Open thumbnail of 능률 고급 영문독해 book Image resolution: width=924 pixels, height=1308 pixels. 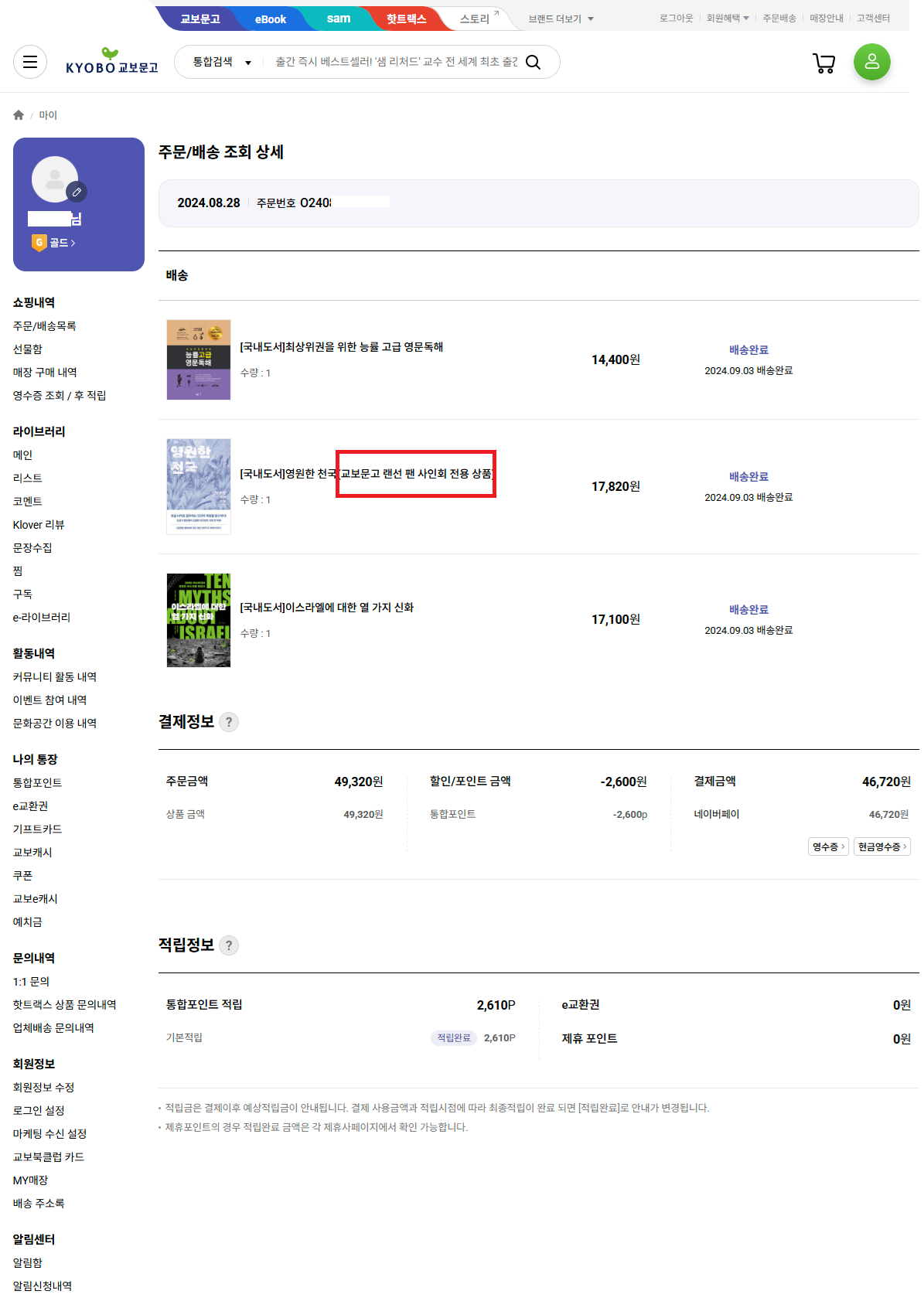[199, 359]
